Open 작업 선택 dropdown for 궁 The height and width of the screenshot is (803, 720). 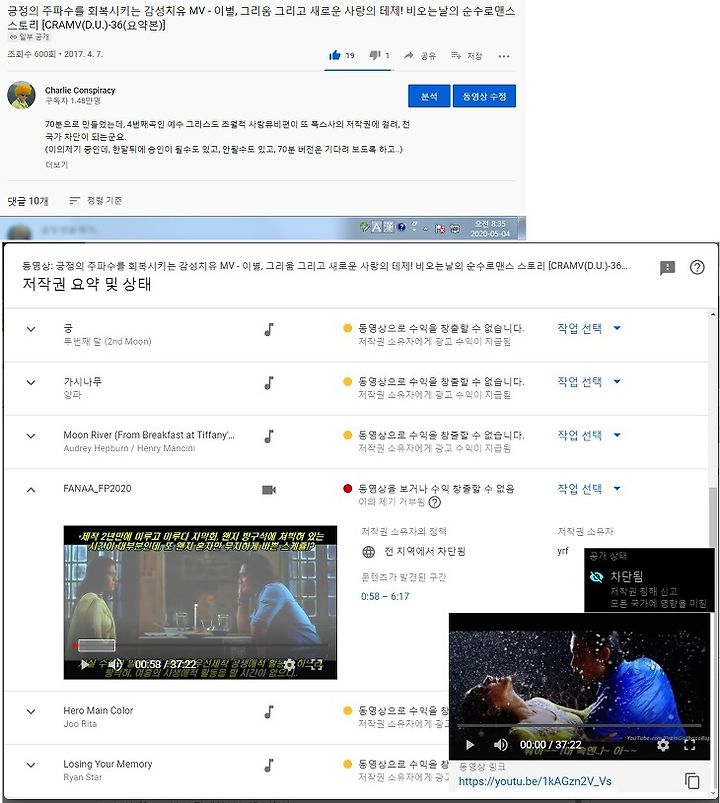pyautogui.click(x=589, y=328)
